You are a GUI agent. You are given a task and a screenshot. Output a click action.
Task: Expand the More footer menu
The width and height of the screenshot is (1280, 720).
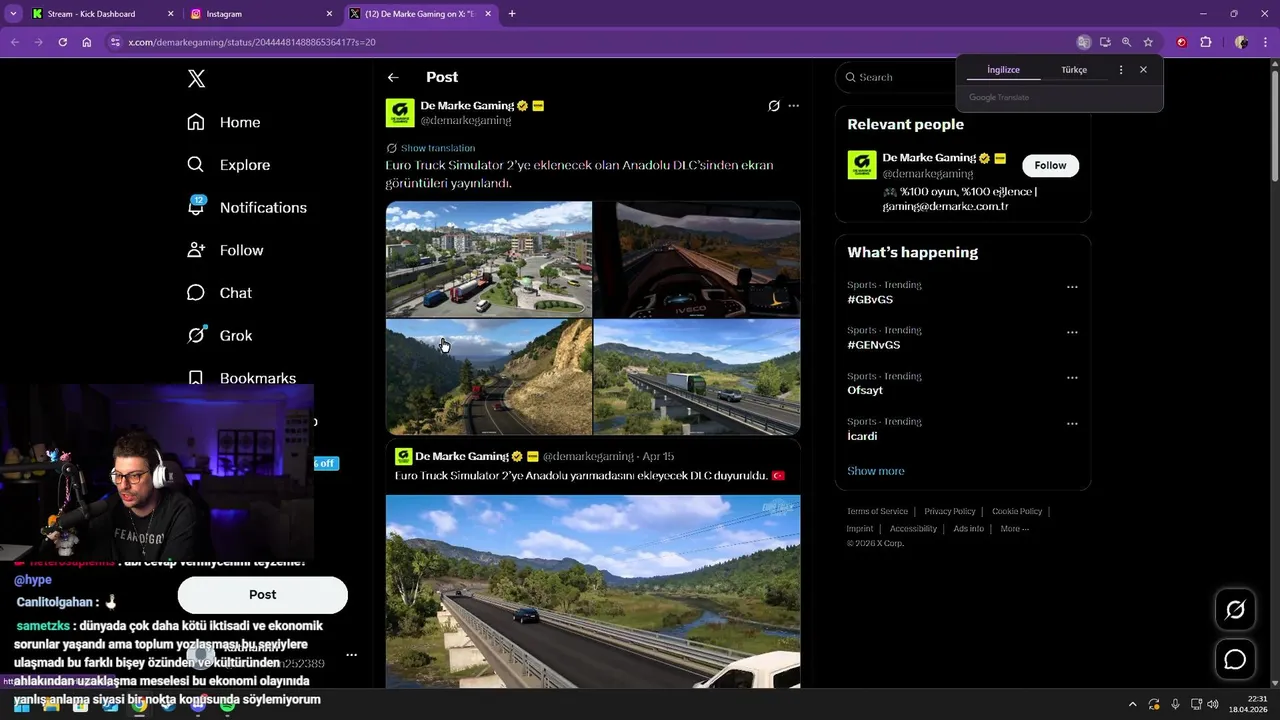tap(1014, 528)
